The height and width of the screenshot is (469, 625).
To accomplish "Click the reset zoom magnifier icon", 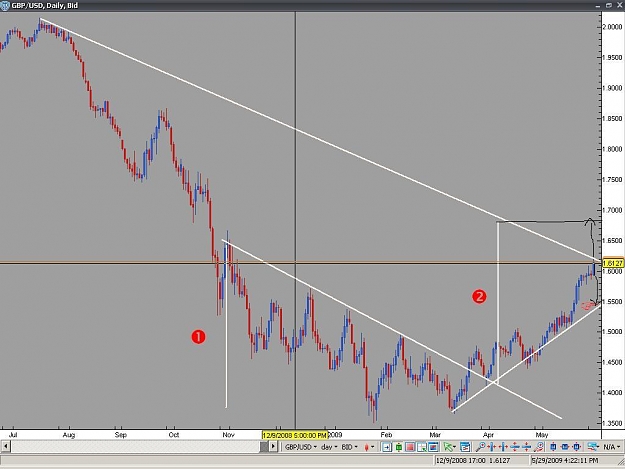I will (538, 447).
